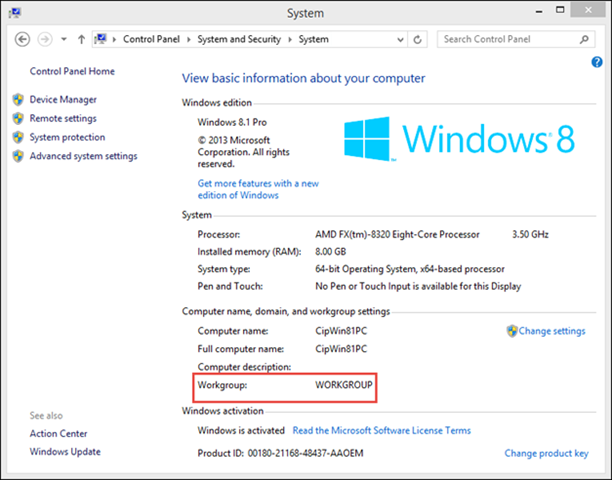The height and width of the screenshot is (480, 612).
Task: Click the Full computer name value
Action: tap(341, 348)
